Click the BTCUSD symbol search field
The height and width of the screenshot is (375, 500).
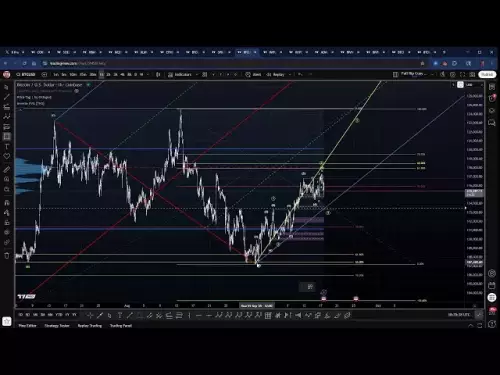[x=26, y=75]
